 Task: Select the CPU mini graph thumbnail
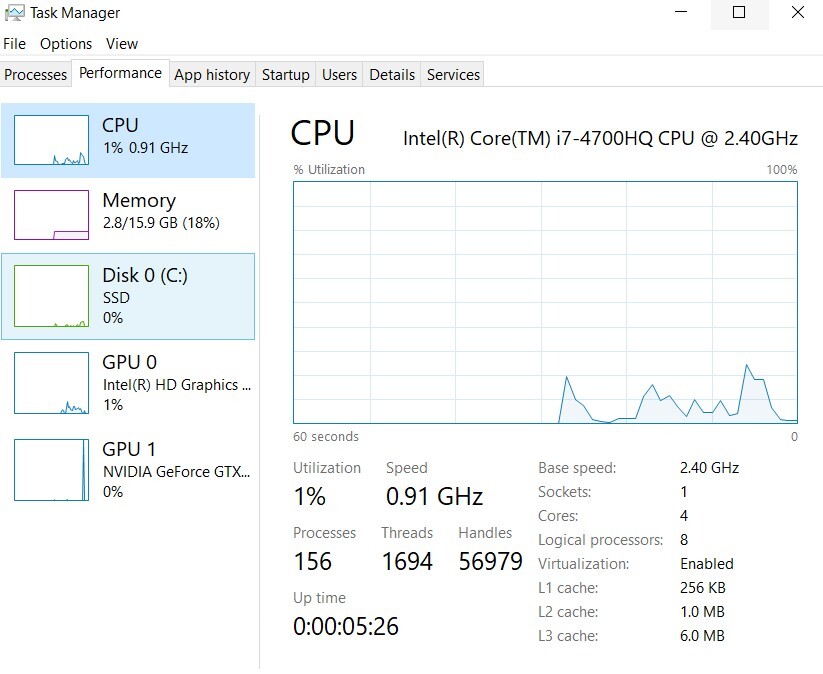click(x=51, y=140)
